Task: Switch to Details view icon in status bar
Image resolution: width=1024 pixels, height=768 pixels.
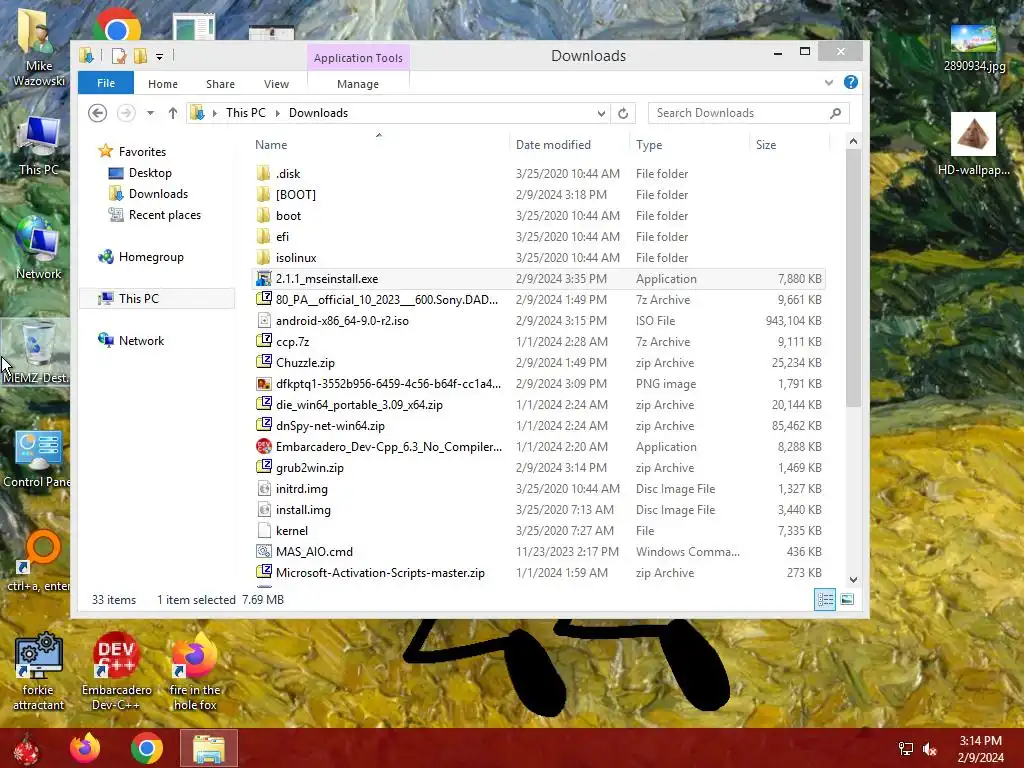Action: pyautogui.click(x=825, y=600)
